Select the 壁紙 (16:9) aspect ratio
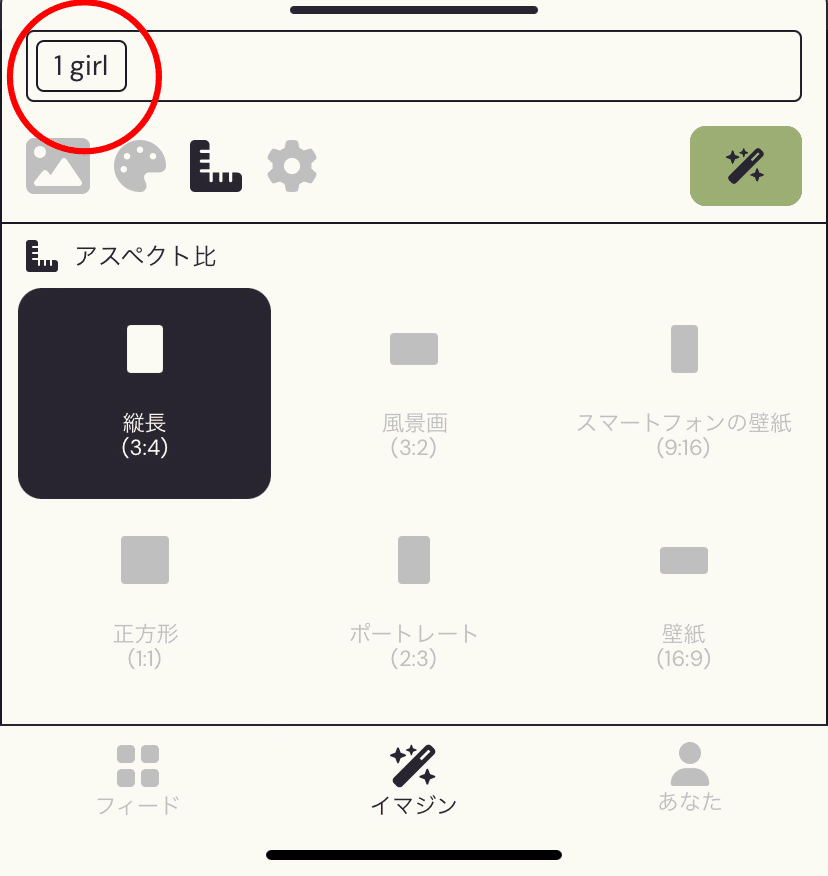 [x=684, y=604]
